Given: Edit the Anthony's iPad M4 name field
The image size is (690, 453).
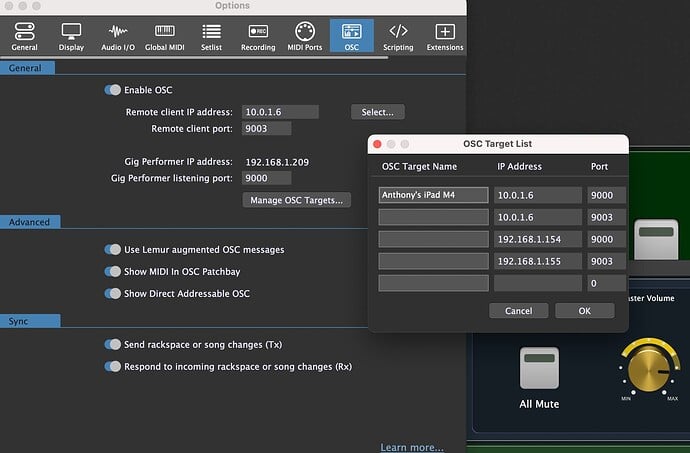Looking at the screenshot, I should 433,196.
